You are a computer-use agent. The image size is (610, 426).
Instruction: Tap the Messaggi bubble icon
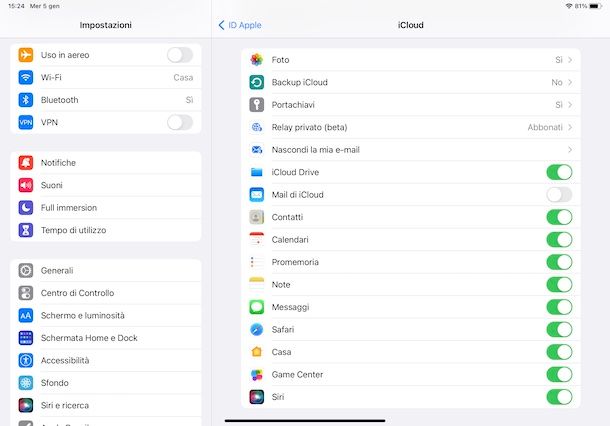coord(256,307)
